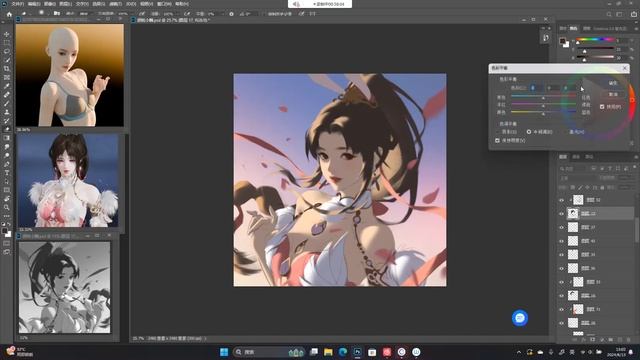Select the Rectangular Marquee tool
Image resolution: width=640 pixels, height=360 pixels.
click(x=7, y=43)
